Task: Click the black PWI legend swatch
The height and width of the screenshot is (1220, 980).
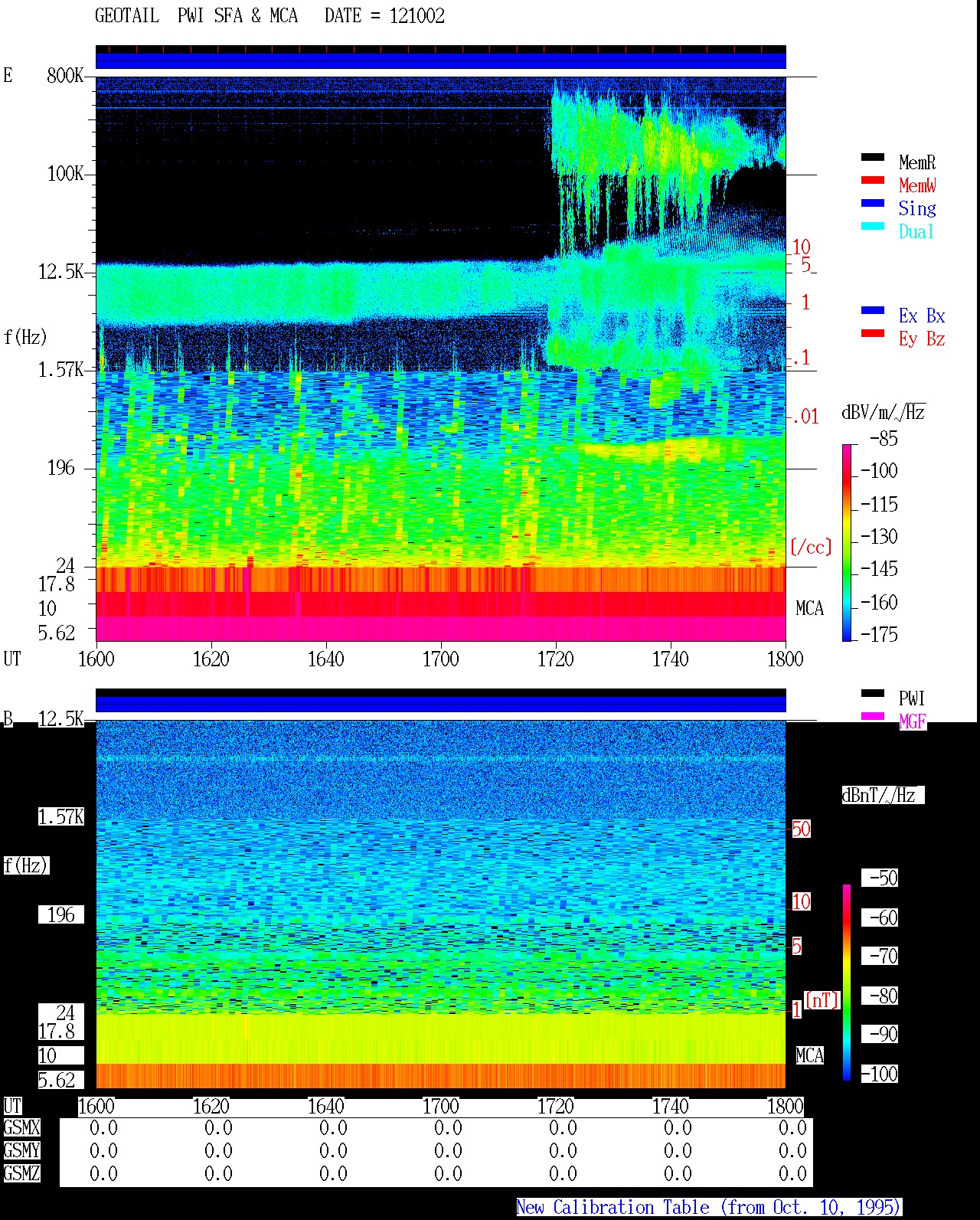Action: (873, 694)
